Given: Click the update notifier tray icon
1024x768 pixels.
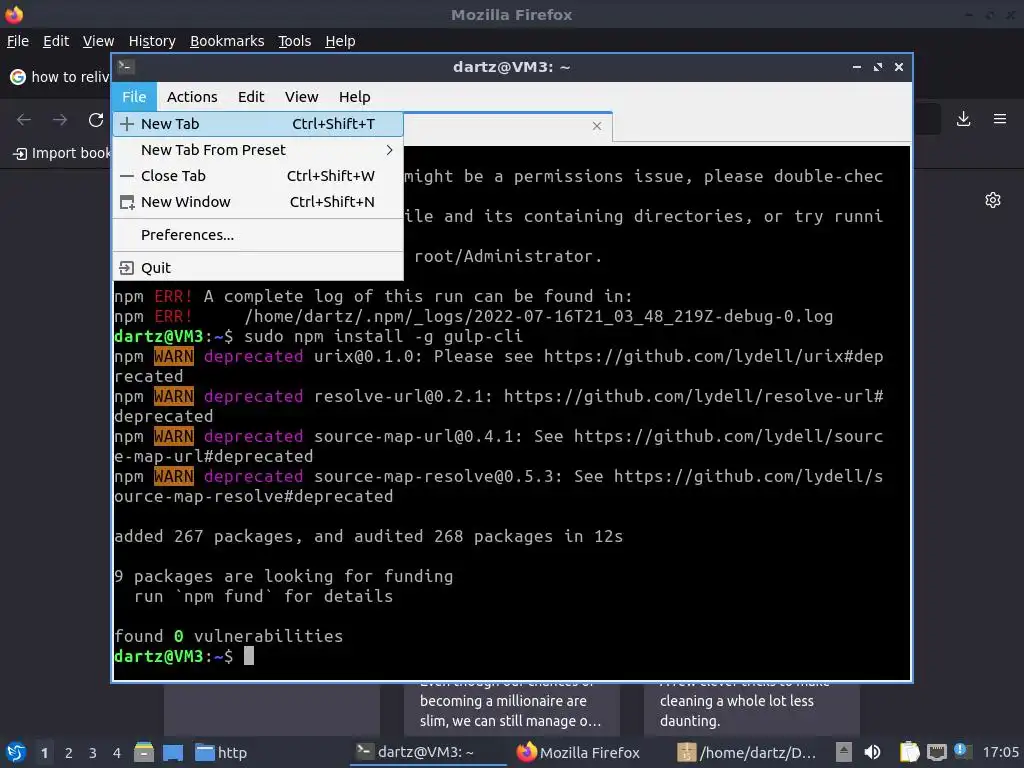Looking at the screenshot, I should [x=962, y=751].
